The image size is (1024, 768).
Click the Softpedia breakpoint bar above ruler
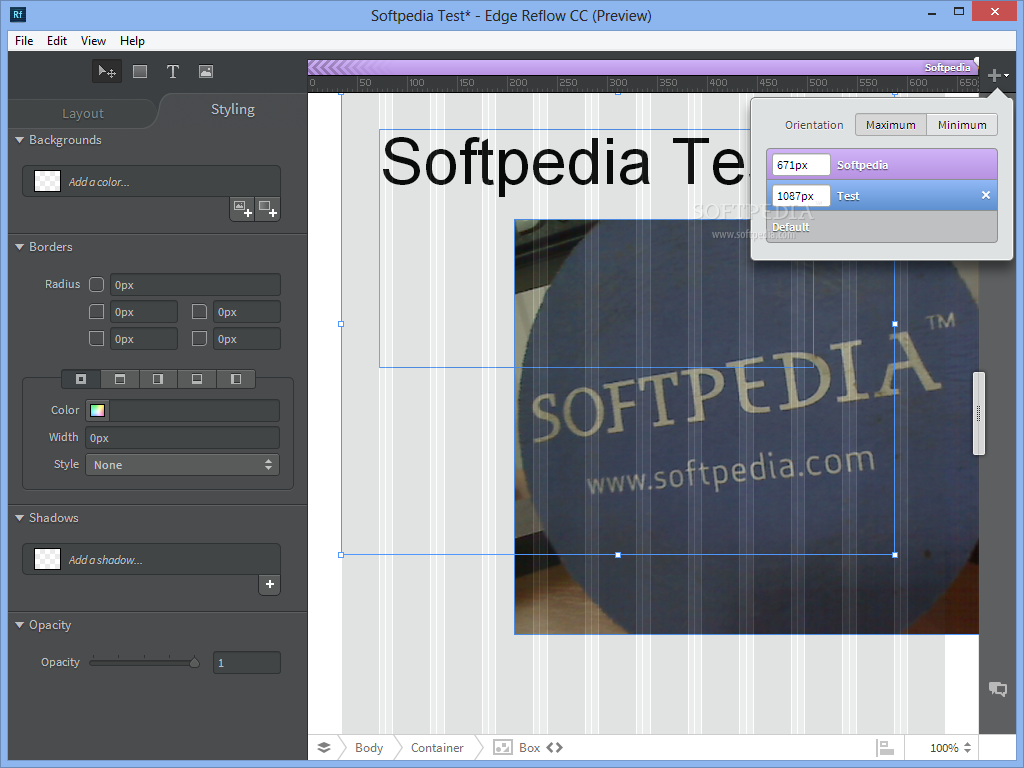[643, 67]
